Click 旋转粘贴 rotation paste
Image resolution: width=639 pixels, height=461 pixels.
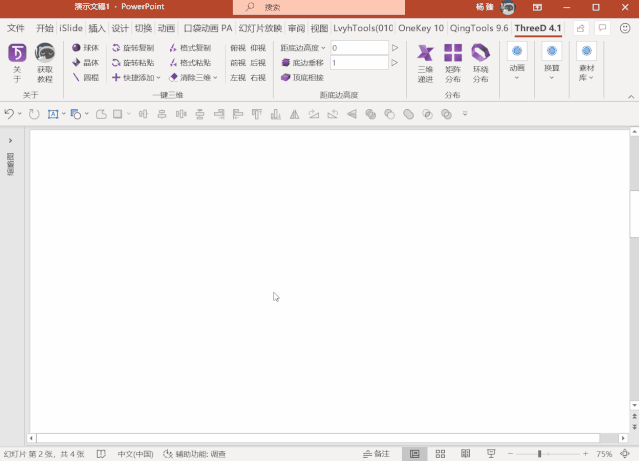point(133,62)
